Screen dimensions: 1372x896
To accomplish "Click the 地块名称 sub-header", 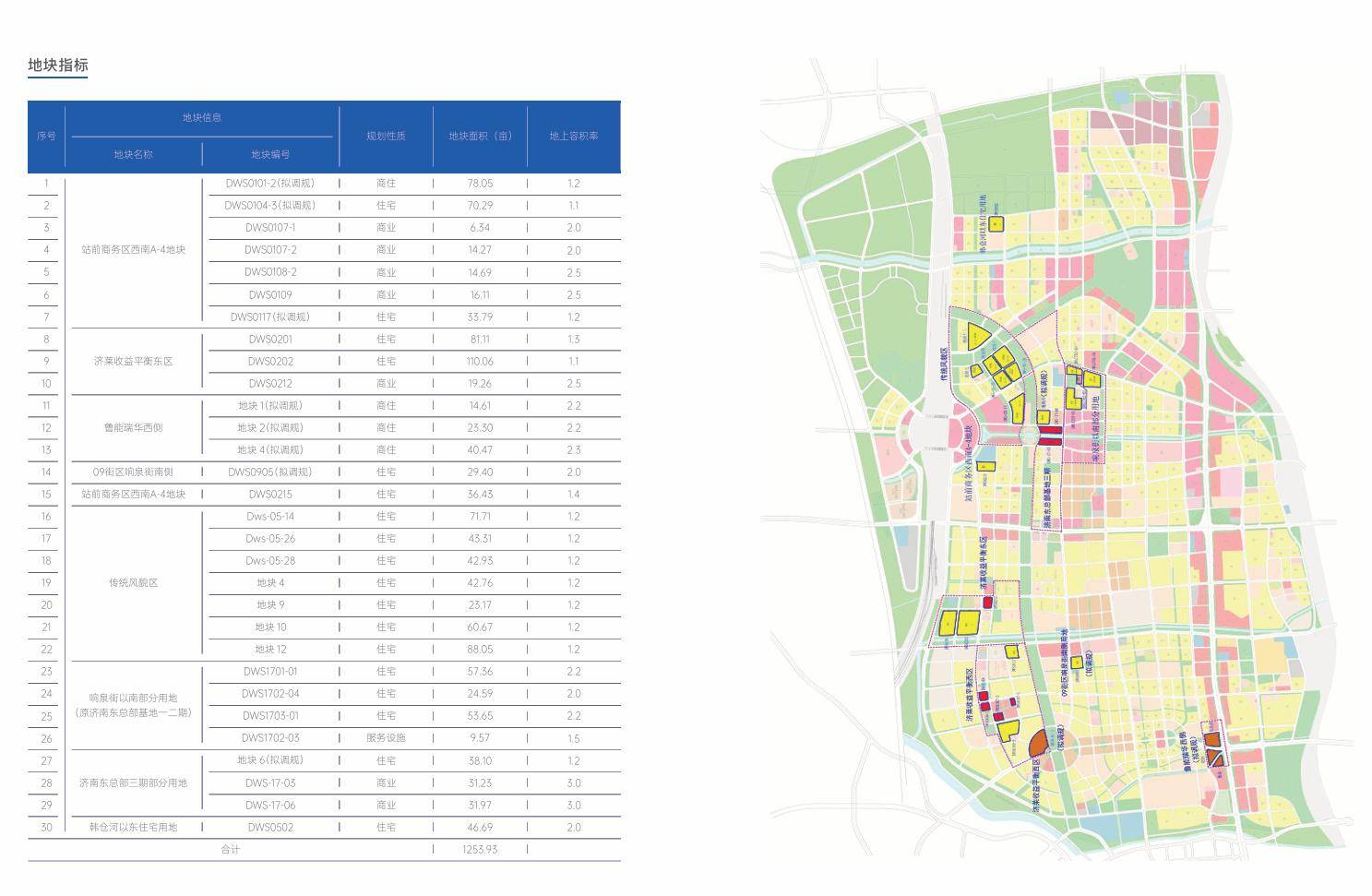I will (x=134, y=154).
